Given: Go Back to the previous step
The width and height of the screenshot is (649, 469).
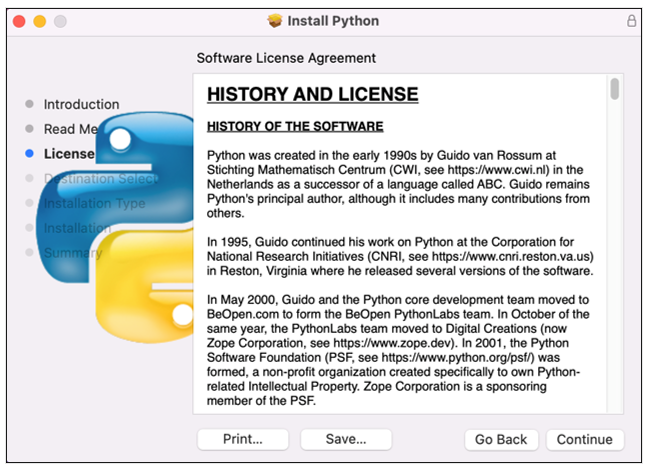Looking at the screenshot, I should point(501,440).
